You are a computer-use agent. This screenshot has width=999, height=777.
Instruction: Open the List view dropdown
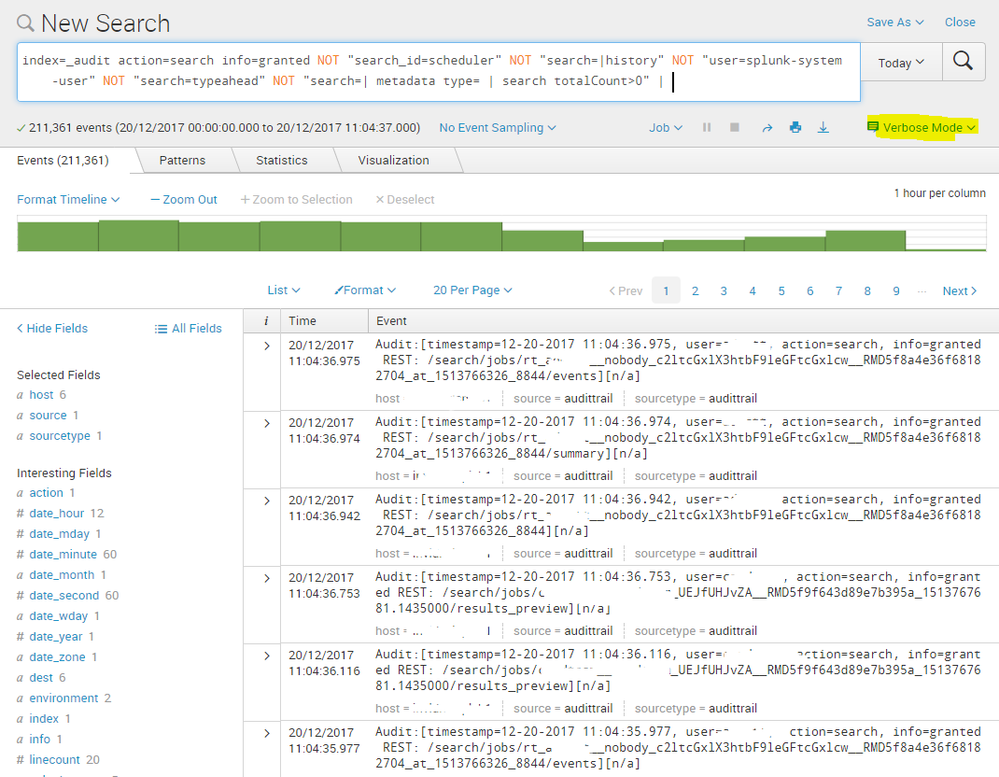284,290
